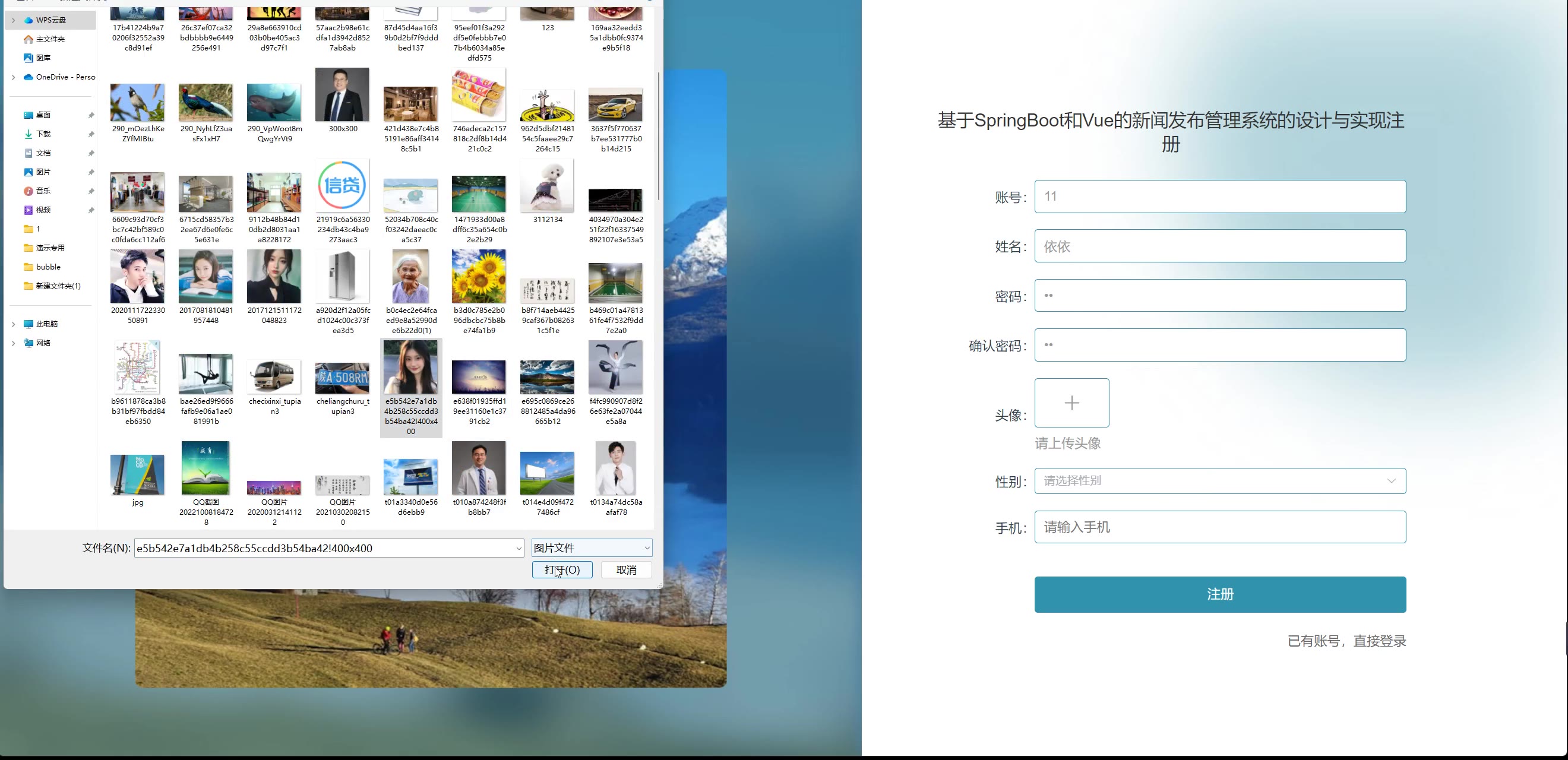
Task: Select 主文件夹 home folder icon
Action: [28, 39]
